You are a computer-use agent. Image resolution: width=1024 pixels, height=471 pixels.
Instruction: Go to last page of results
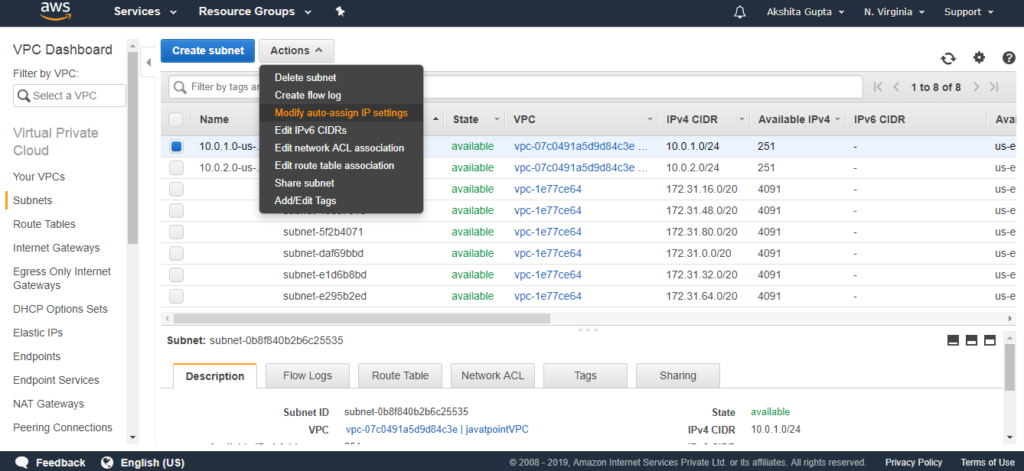coord(994,87)
